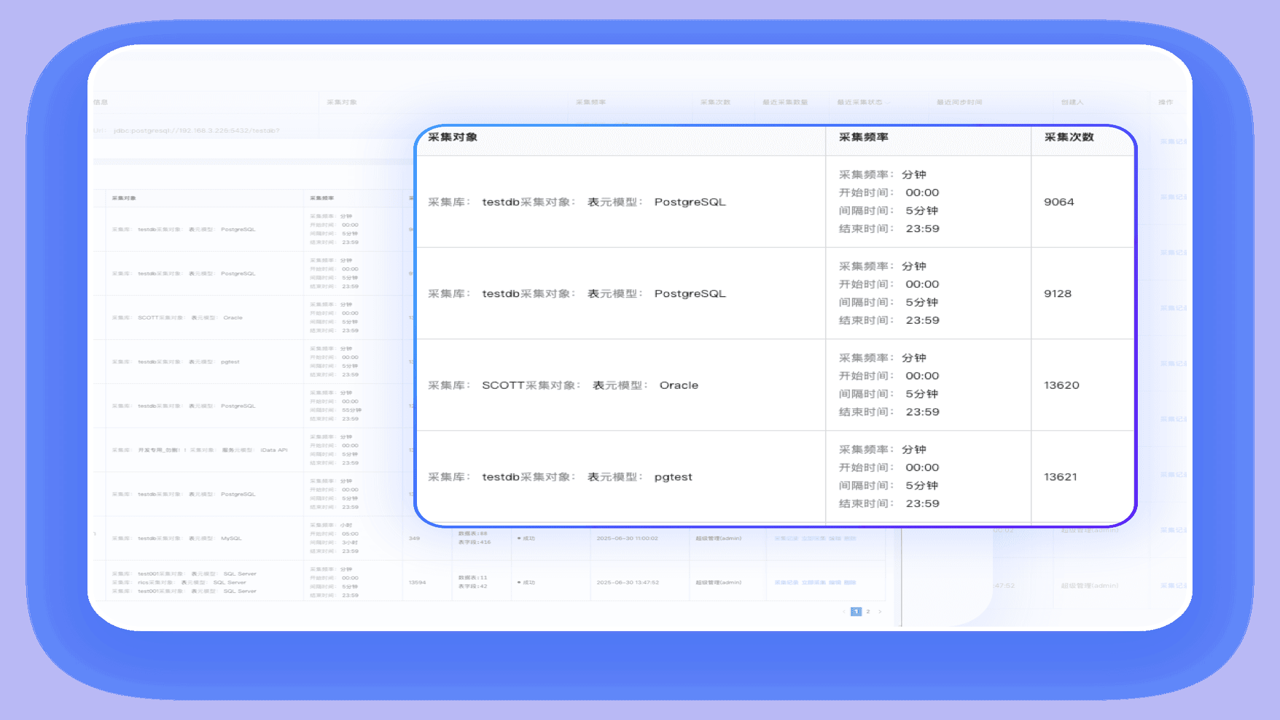Click the rics SQL Server line in the background table
The width and height of the screenshot is (1280, 720).
(x=179, y=582)
